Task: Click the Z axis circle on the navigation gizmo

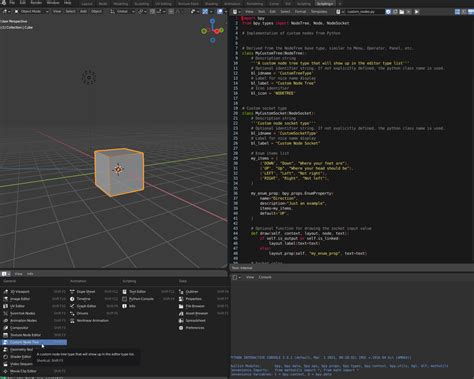Action: click(212, 21)
